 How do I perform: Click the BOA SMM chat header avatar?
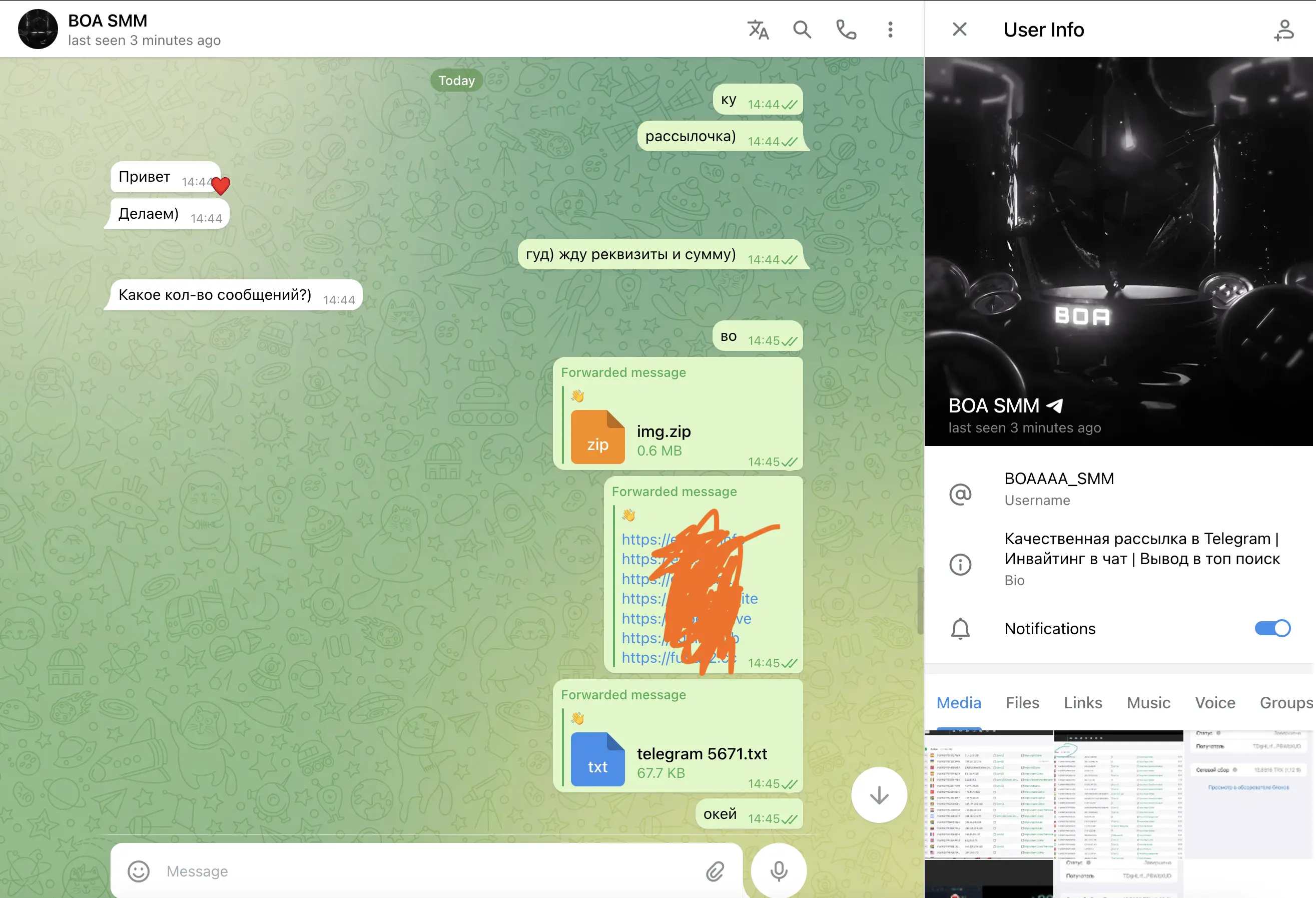pos(38,29)
